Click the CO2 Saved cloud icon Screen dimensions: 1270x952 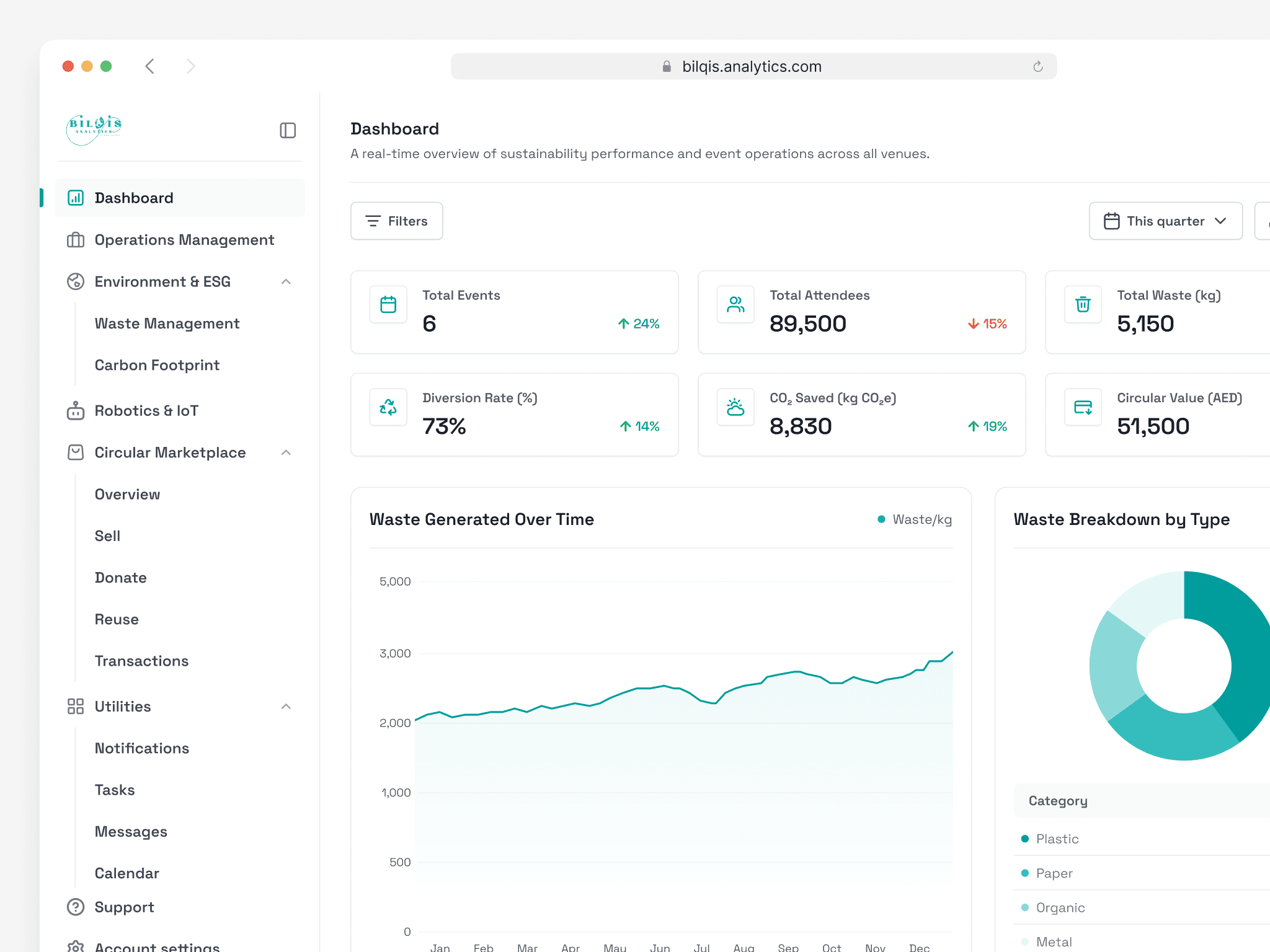click(735, 407)
